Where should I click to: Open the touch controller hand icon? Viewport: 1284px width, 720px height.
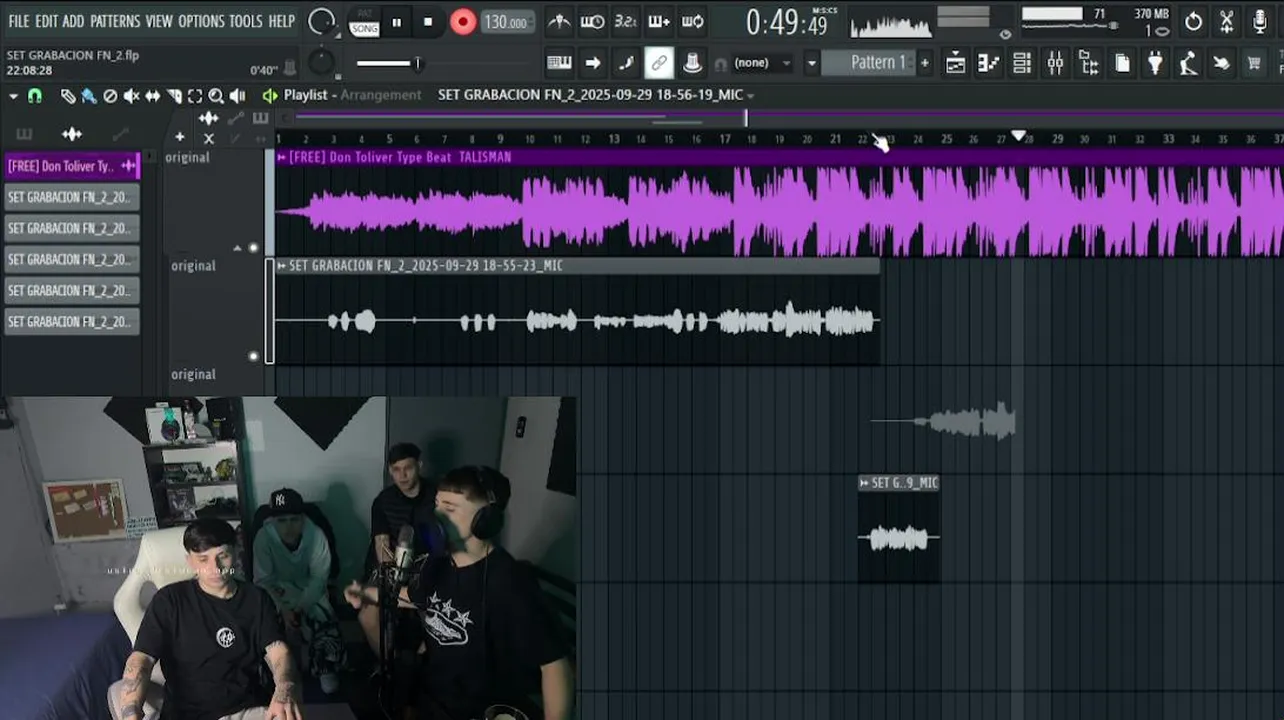point(1221,63)
